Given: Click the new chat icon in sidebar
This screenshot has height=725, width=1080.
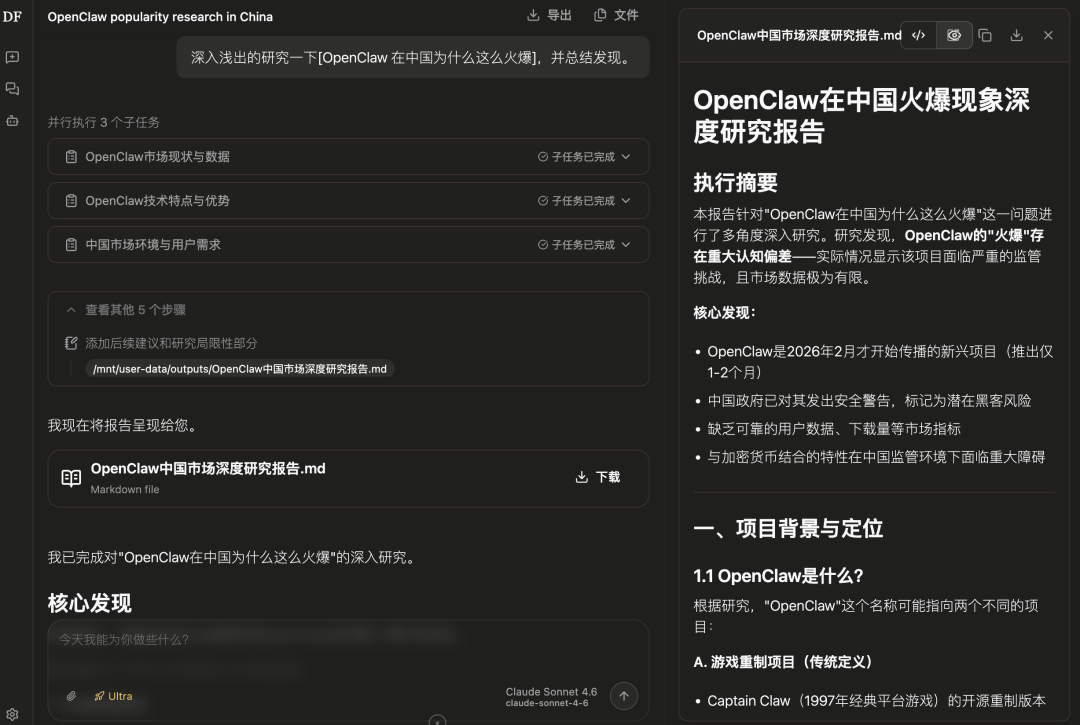Looking at the screenshot, I should click(12, 57).
